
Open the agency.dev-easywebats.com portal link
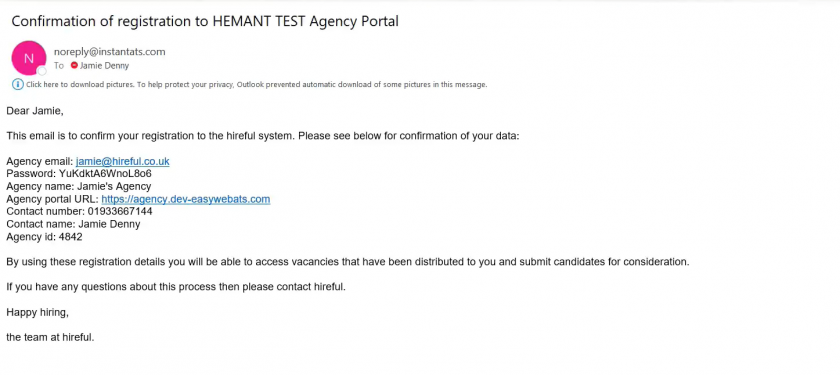pos(186,199)
